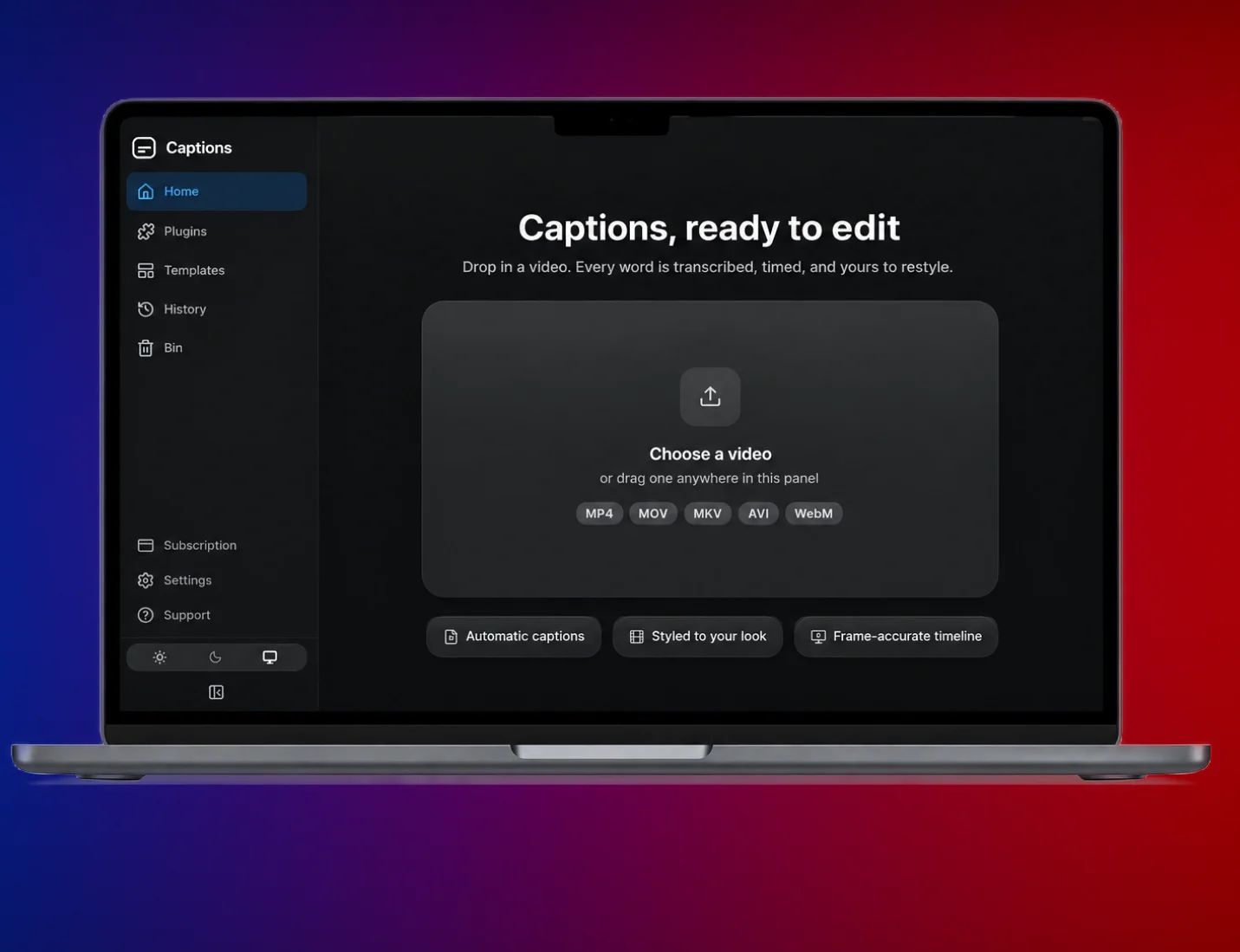Screen dimensions: 1240x952
Task: Click the 'Captions, ready to edit' heading
Action: pyautogui.click(x=709, y=228)
